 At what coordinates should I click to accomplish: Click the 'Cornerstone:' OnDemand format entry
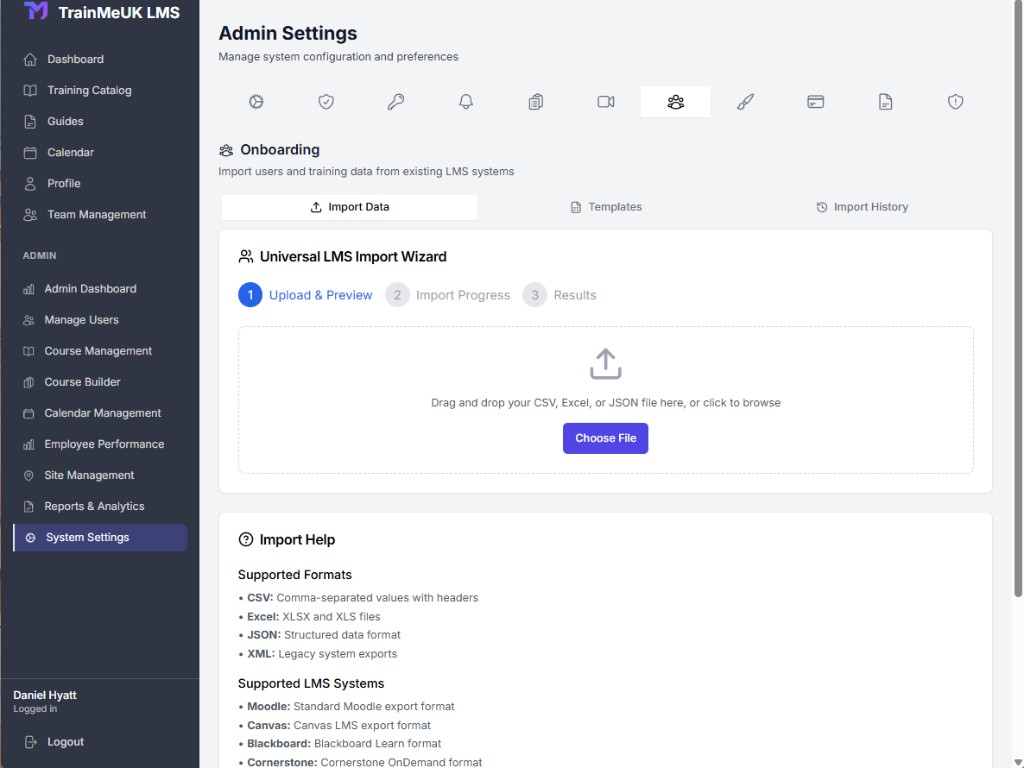pyautogui.click(x=360, y=762)
